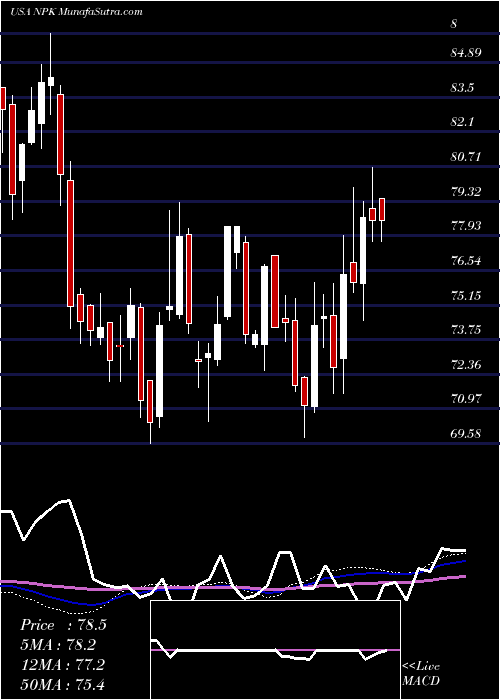The image size is (500, 700).
Task: Select the 76.54 price axis label
Action: click(x=466, y=261)
